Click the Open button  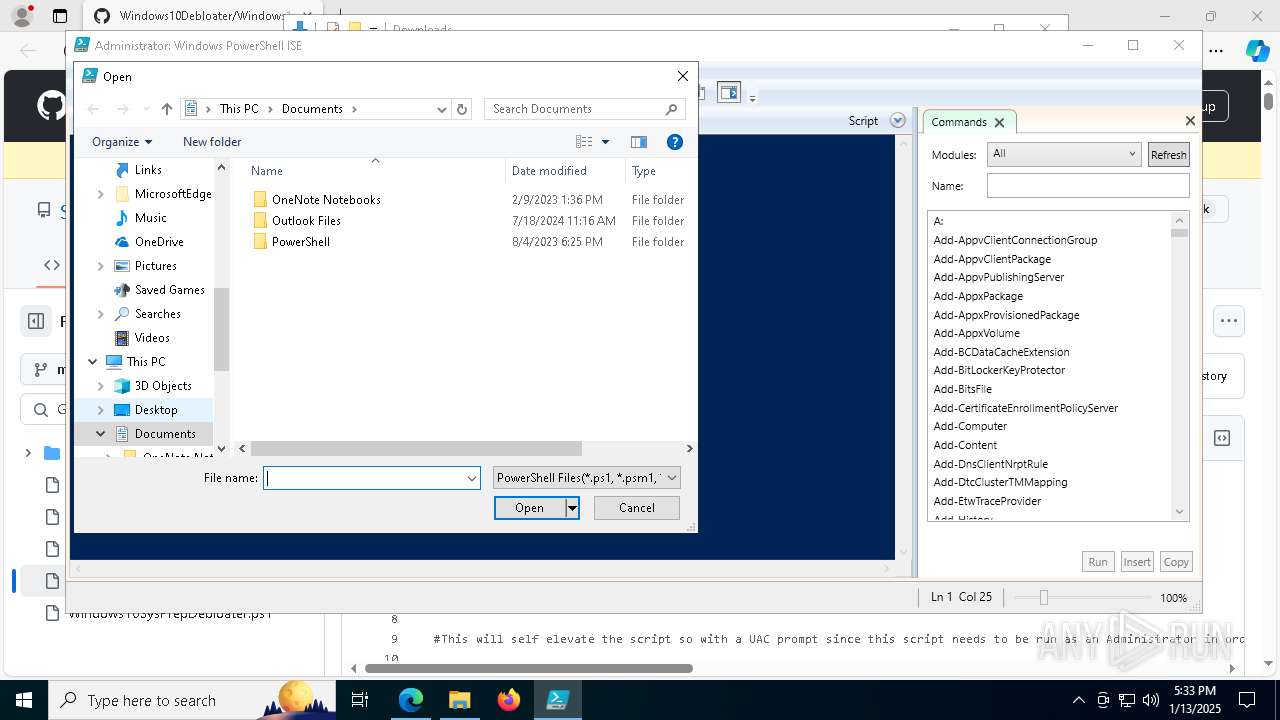[529, 508]
